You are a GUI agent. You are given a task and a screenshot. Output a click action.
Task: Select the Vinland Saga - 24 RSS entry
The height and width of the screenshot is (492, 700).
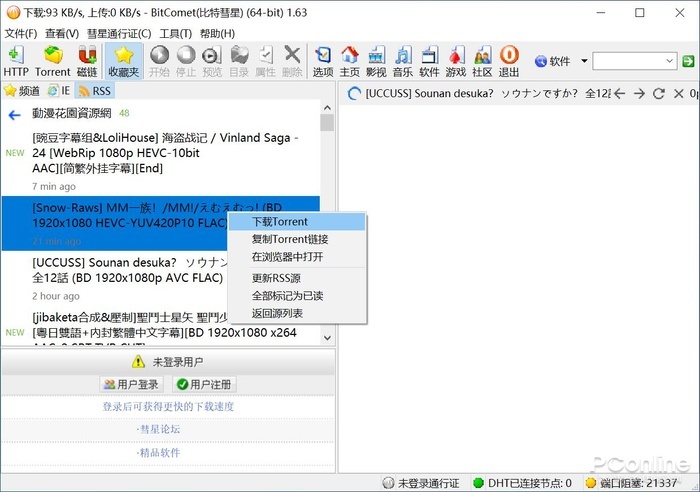tap(161, 162)
